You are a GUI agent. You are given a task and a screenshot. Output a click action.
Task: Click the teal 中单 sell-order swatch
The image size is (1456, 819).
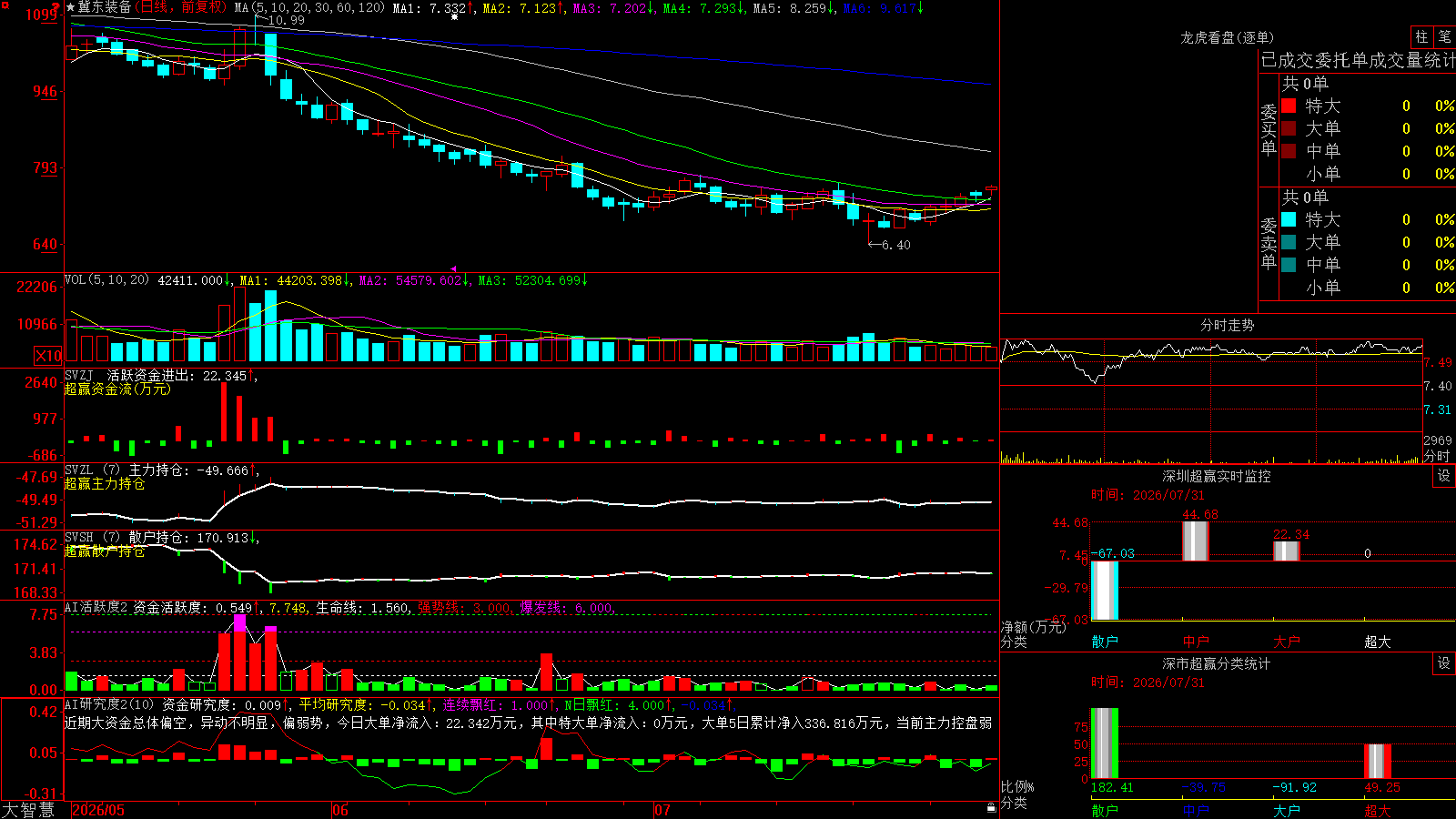coord(1289,265)
